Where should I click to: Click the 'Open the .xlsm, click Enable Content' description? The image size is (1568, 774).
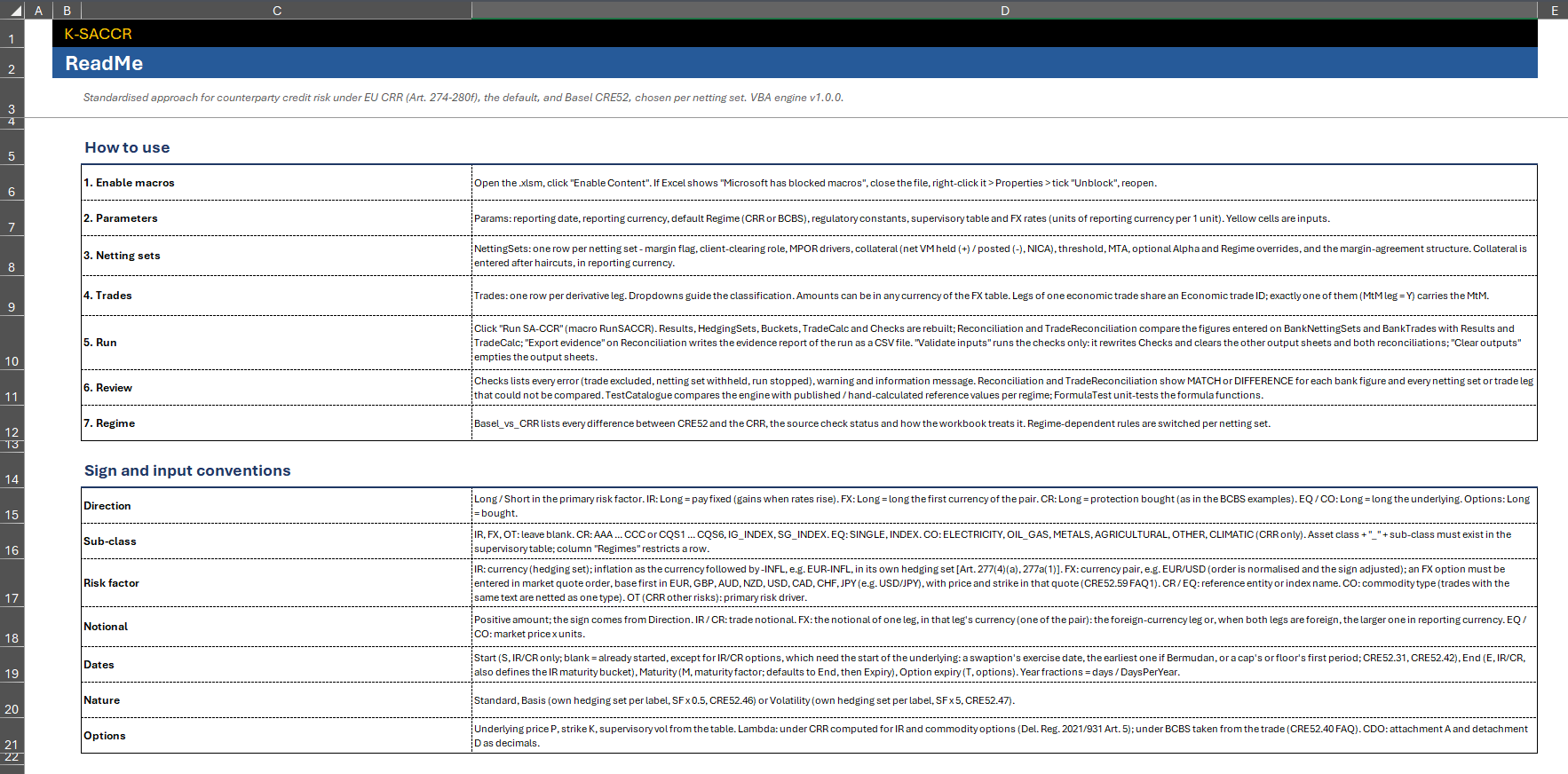1004,183
